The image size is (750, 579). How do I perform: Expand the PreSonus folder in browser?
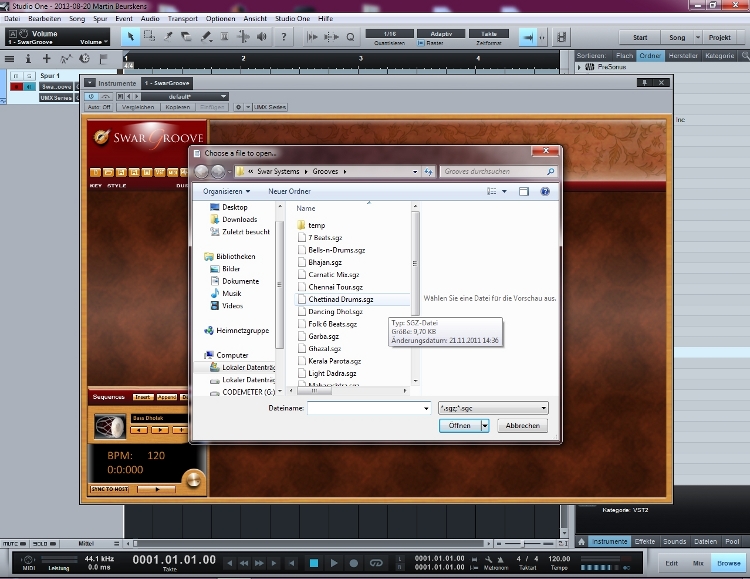579,67
